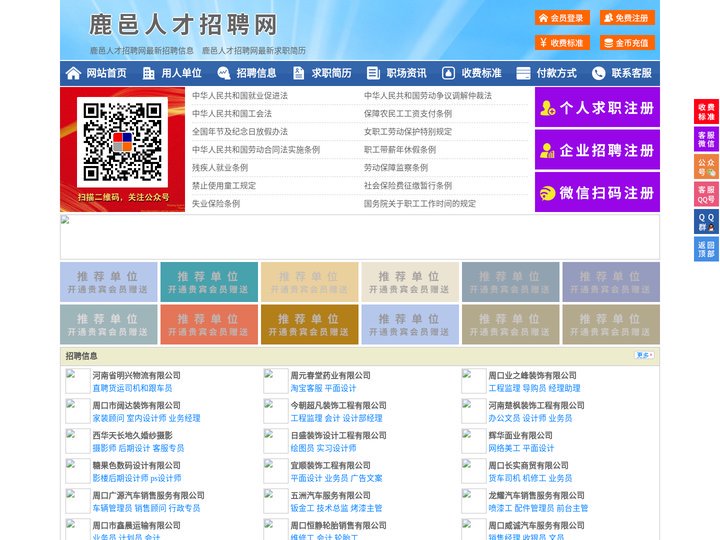Open 辉华面业有限公司 company link
This screenshot has width=720, height=540.
pos(520,435)
